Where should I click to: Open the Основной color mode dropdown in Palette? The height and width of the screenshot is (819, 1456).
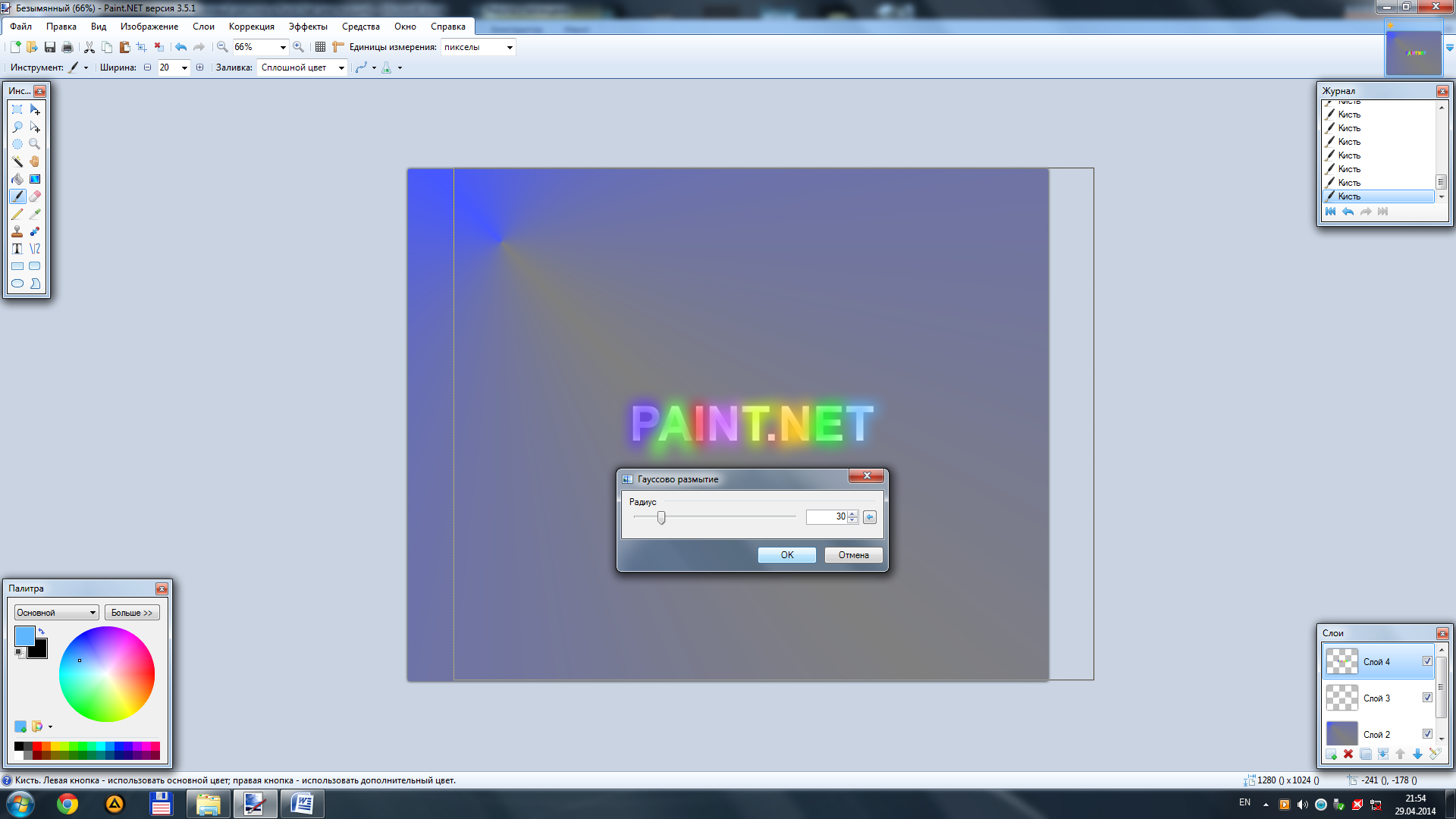(x=56, y=613)
